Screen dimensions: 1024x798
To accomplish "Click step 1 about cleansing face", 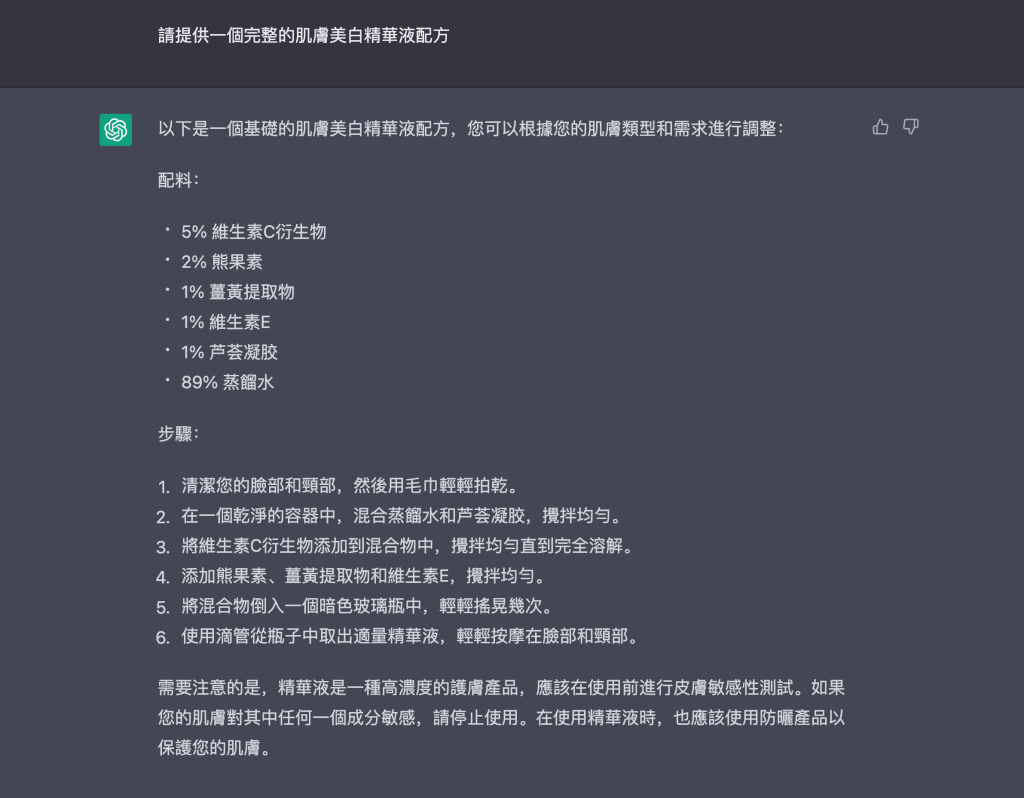I will 349,487.
